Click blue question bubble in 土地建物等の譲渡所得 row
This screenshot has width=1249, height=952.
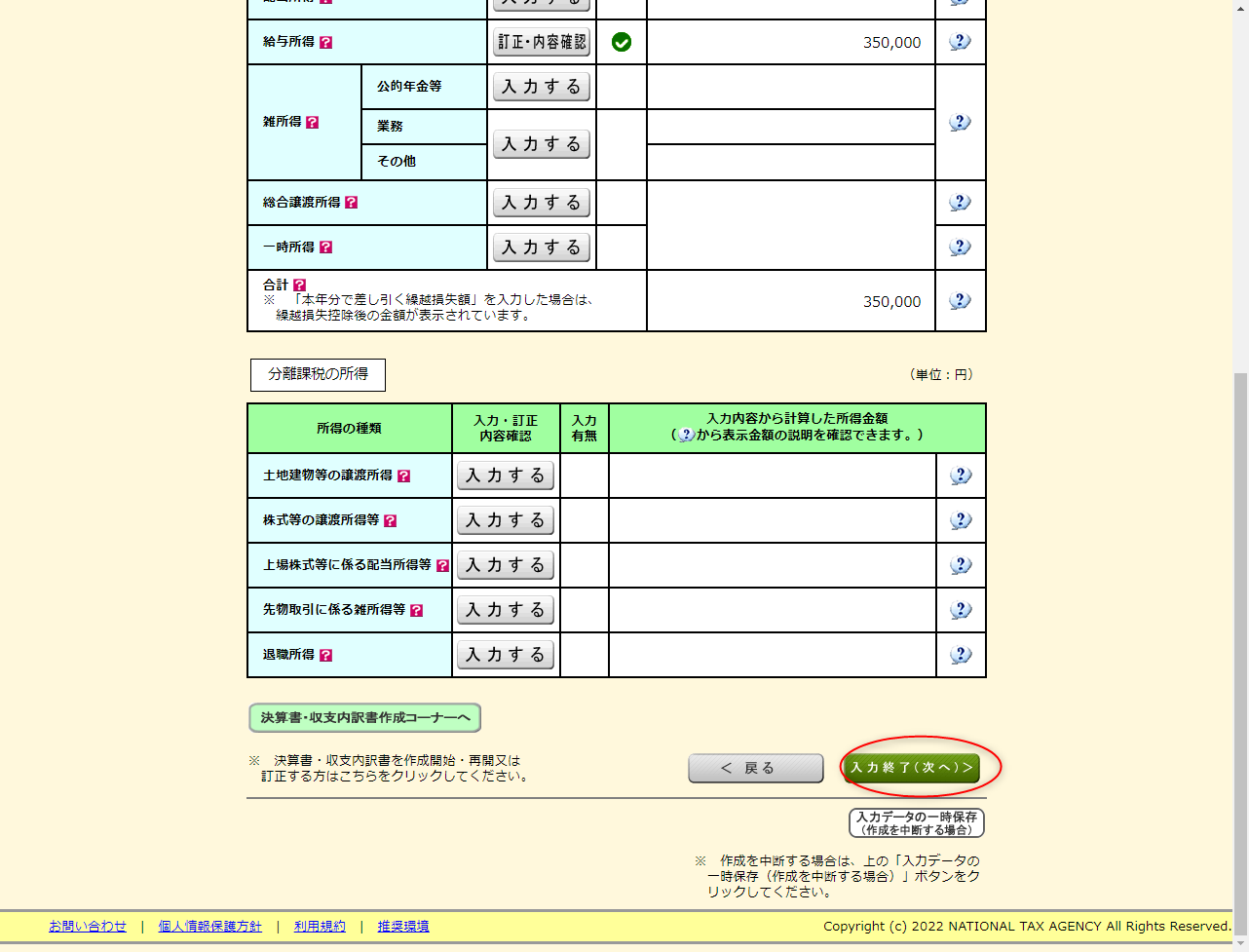click(x=961, y=476)
